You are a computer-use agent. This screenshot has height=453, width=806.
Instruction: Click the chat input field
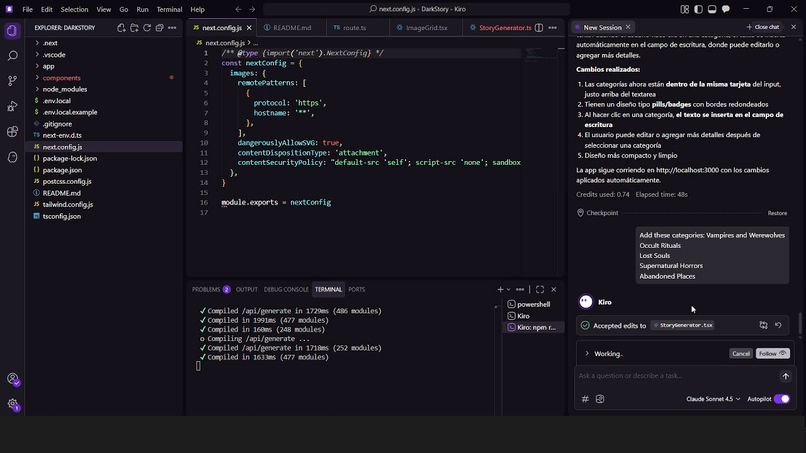coord(676,376)
